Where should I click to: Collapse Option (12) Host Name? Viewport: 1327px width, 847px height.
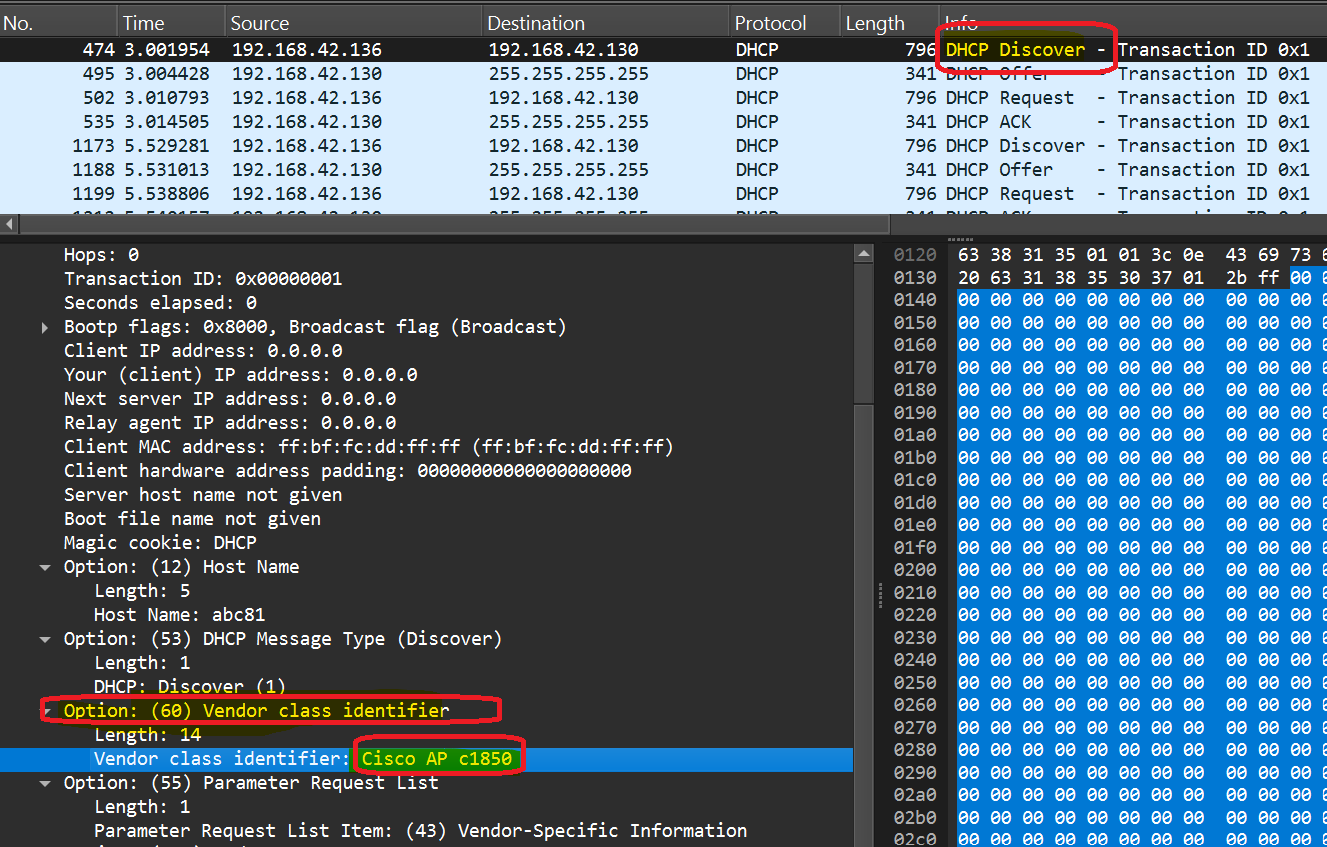tap(44, 566)
